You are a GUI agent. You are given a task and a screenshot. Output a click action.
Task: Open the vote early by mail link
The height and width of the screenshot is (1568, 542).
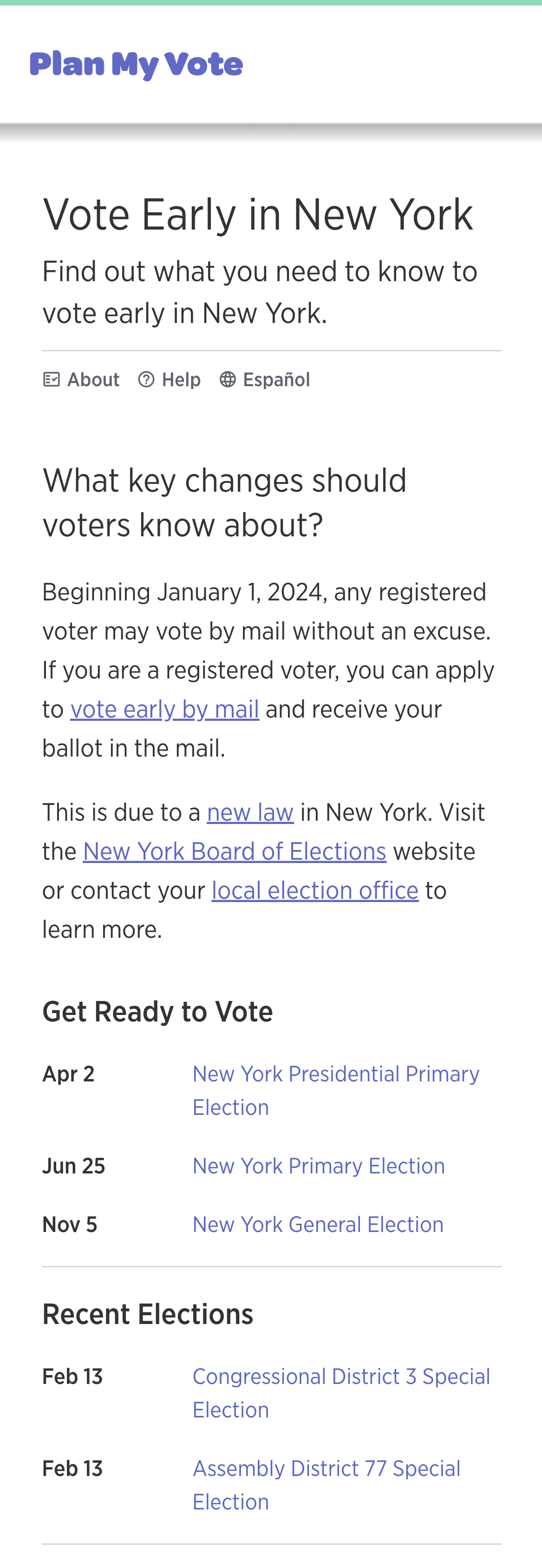[165, 709]
